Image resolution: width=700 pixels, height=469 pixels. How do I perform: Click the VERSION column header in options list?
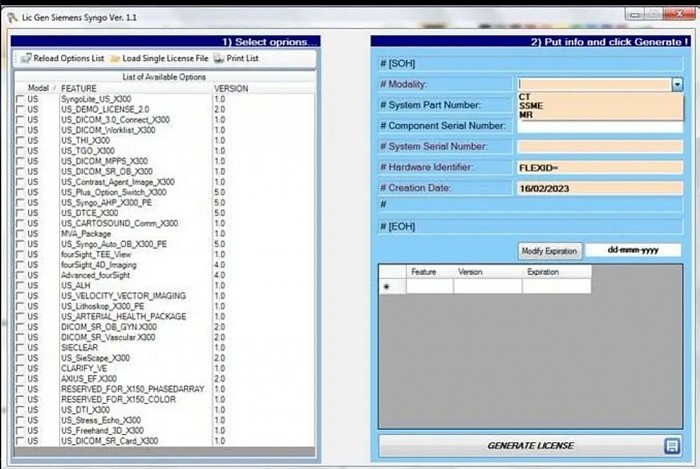click(x=231, y=88)
